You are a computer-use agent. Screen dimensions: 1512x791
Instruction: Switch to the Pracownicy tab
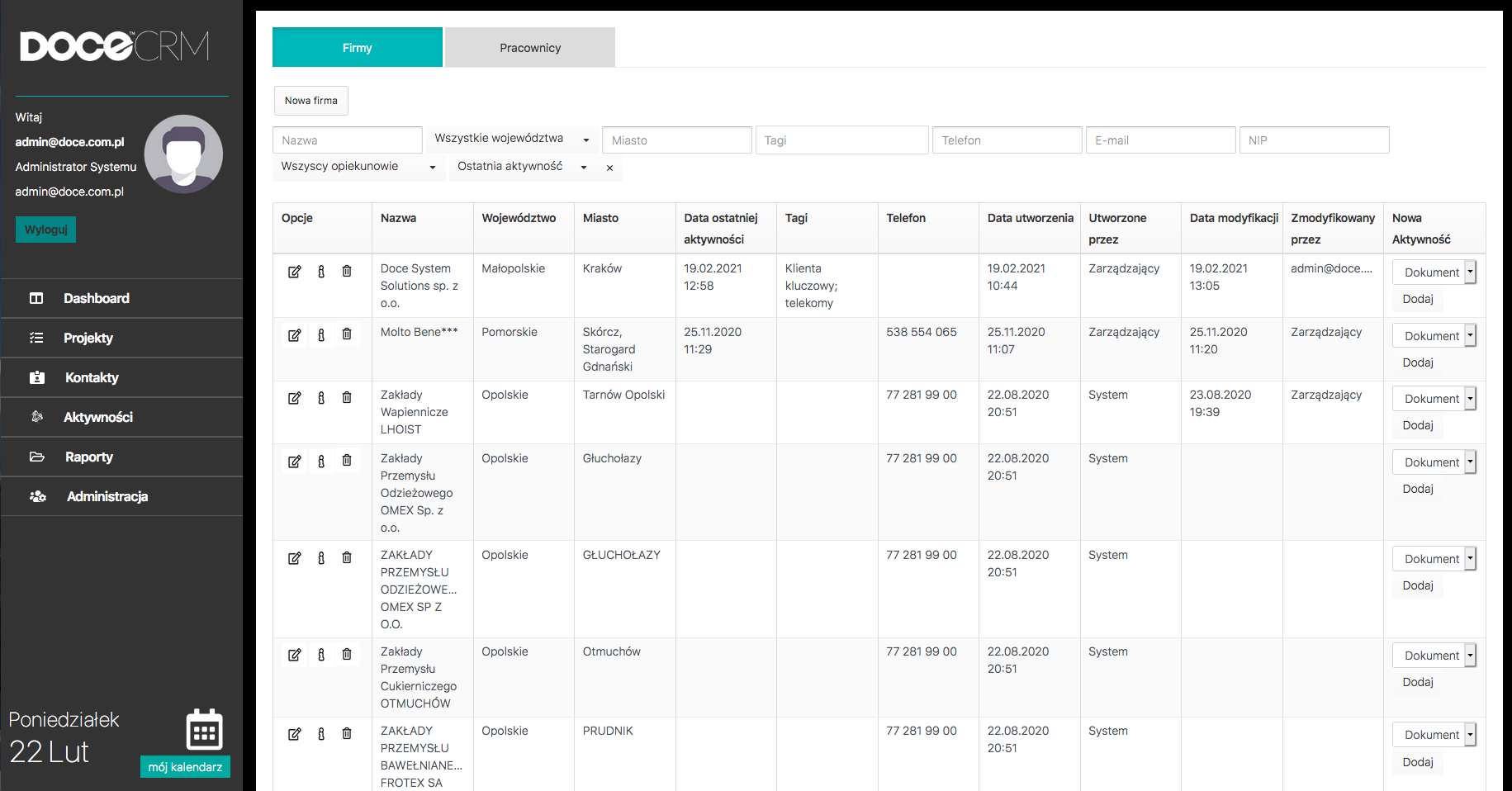click(x=530, y=48)
